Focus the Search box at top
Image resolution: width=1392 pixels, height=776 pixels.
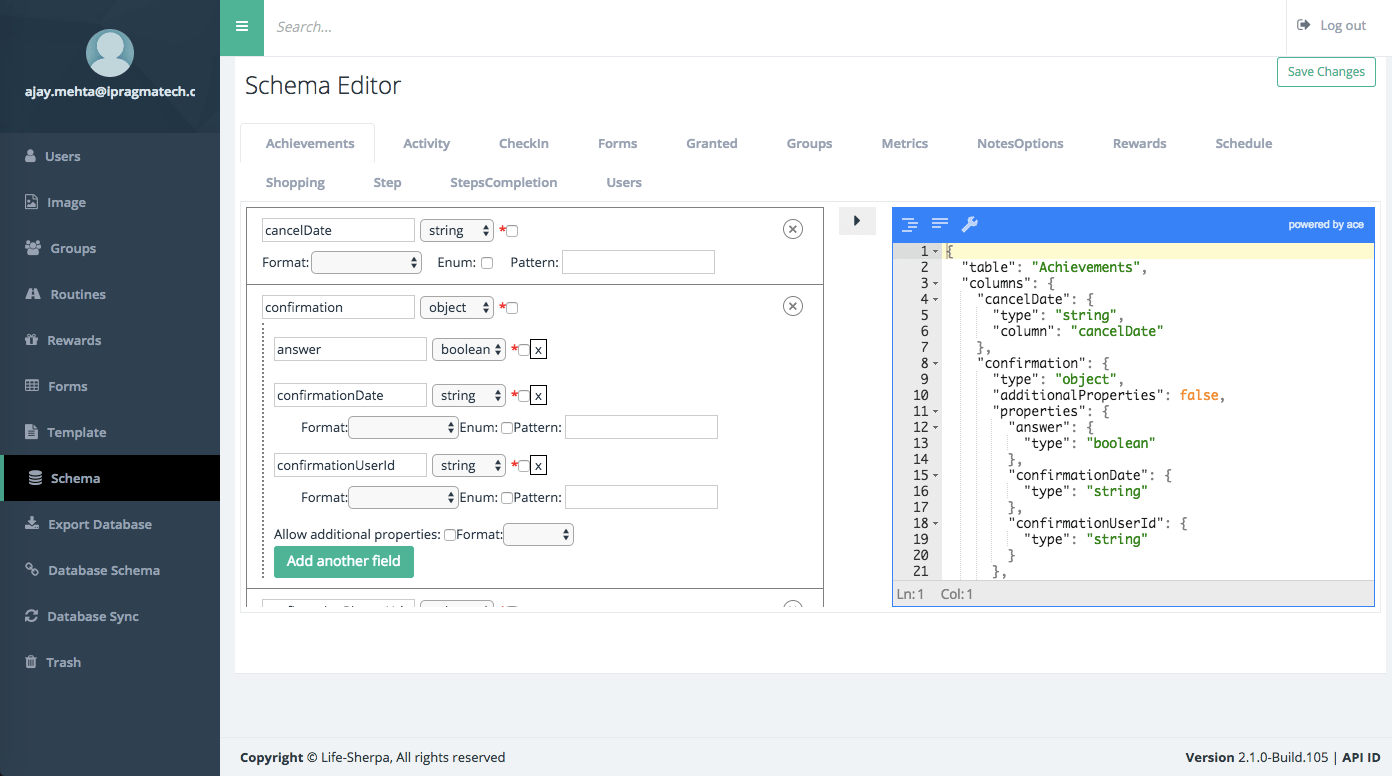tap(775, 27)
